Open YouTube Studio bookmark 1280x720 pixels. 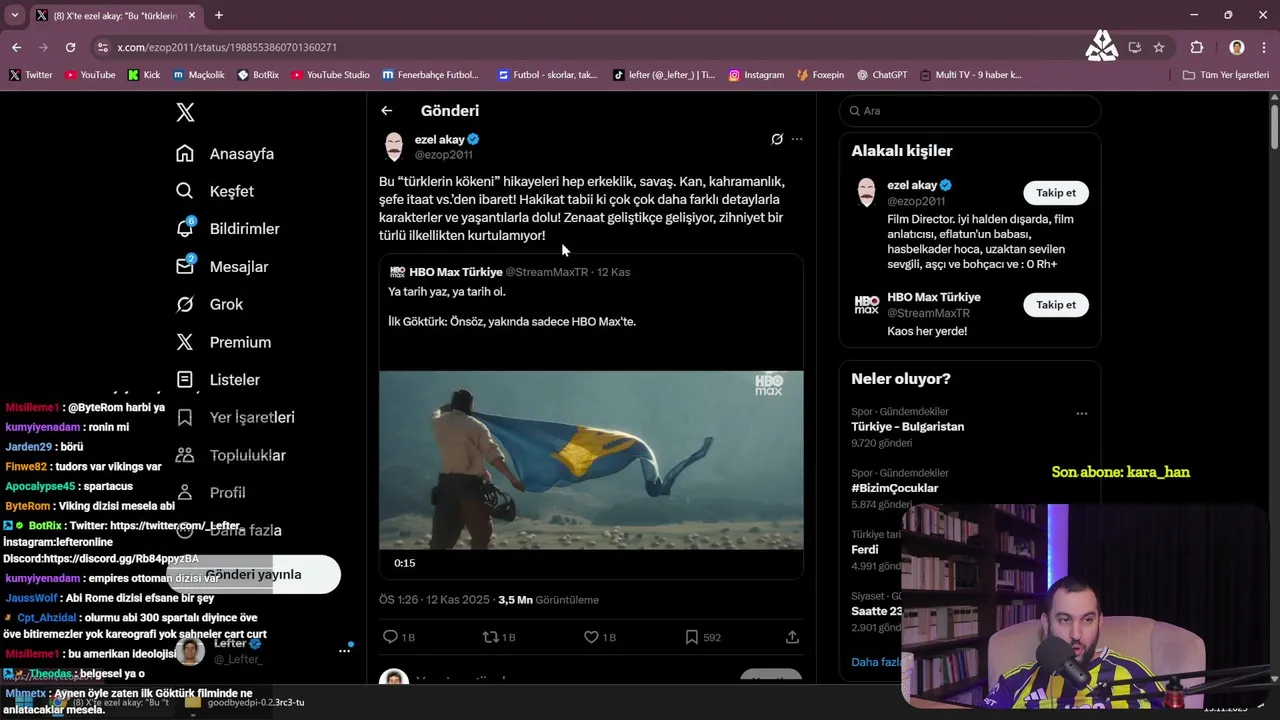point(330,75)
